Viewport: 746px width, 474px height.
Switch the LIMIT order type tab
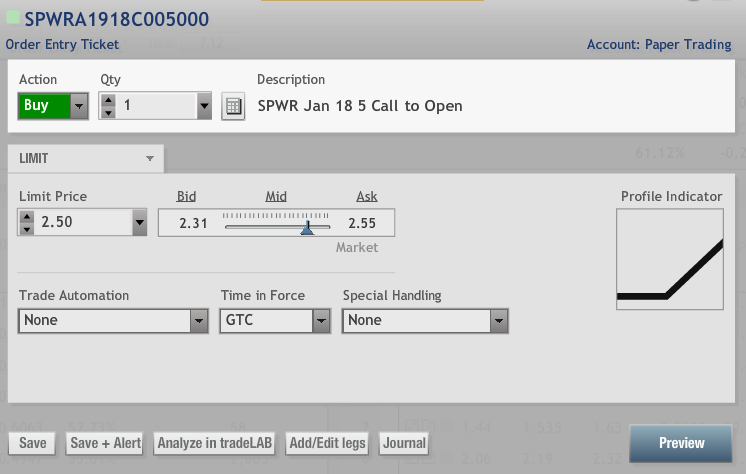pos(85,158)
